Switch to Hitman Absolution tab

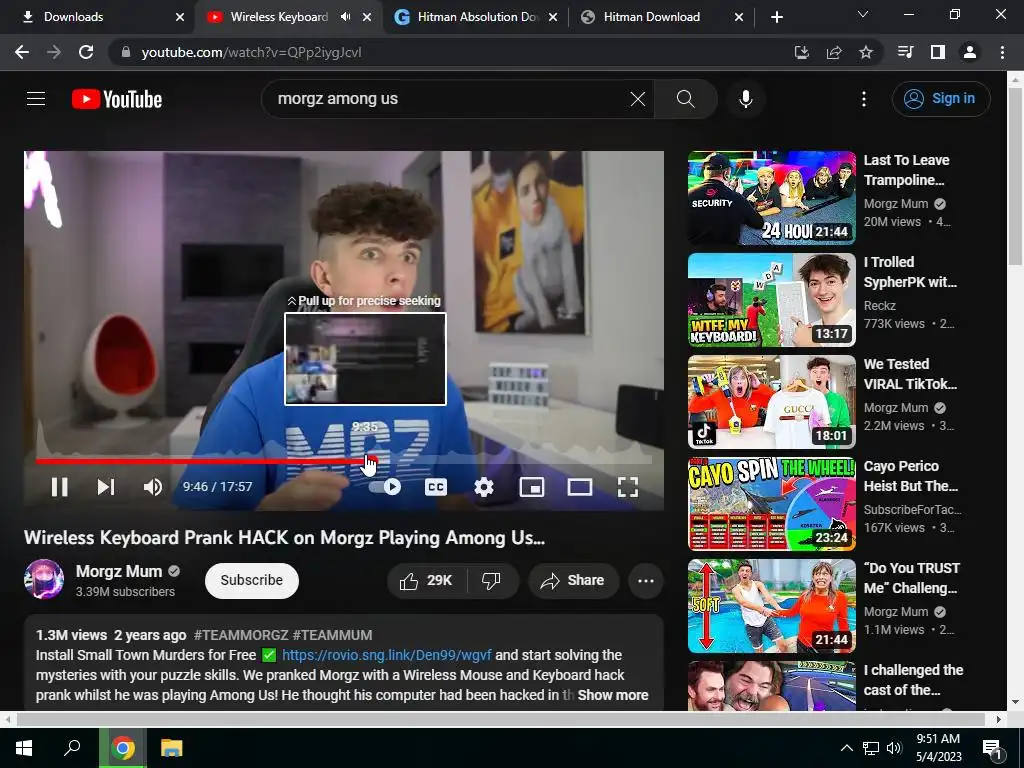[x=475, y=17]
